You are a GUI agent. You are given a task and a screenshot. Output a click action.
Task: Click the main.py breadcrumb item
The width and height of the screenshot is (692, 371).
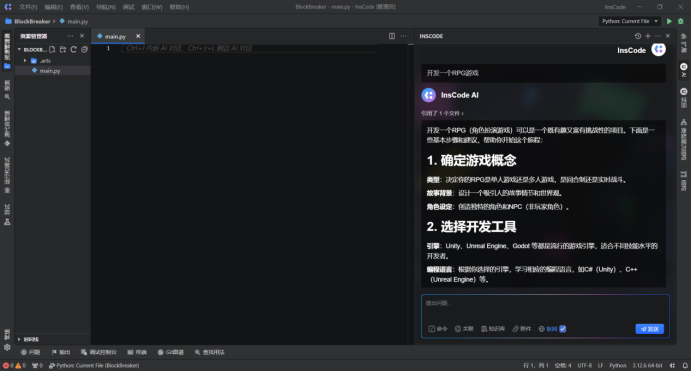tap(74, 21)
